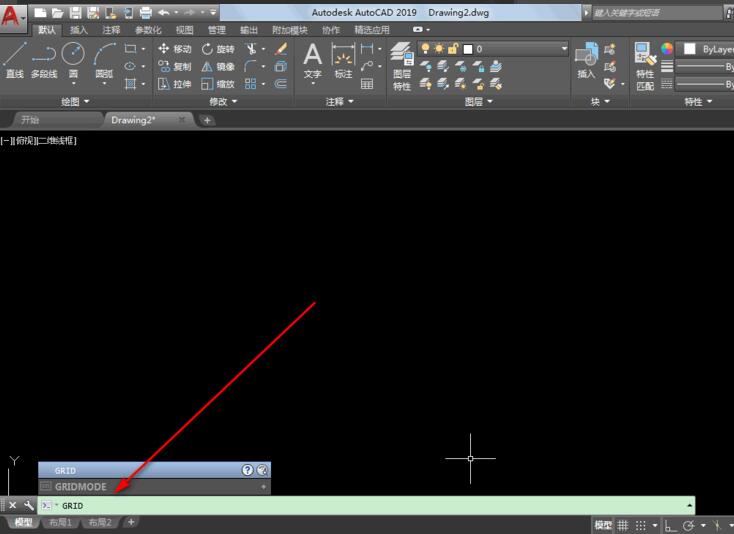734x534 pixels.
Task: Select the Circle (圆) tool
Action: point(73,60)
